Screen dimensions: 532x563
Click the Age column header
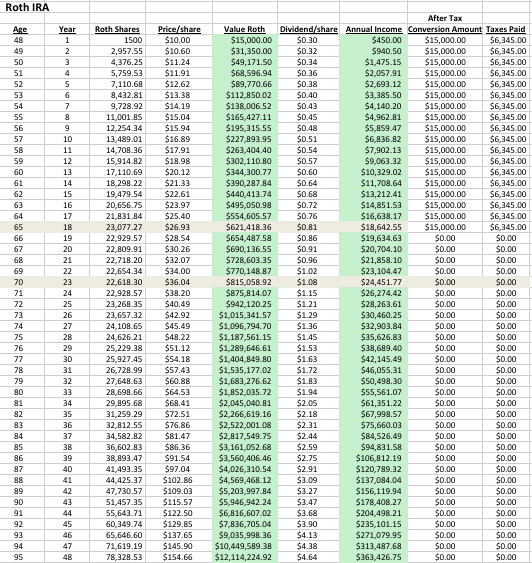[20, 29]
